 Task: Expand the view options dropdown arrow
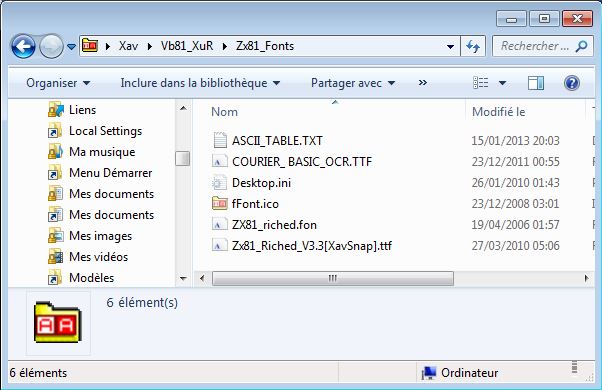[502, 83]
